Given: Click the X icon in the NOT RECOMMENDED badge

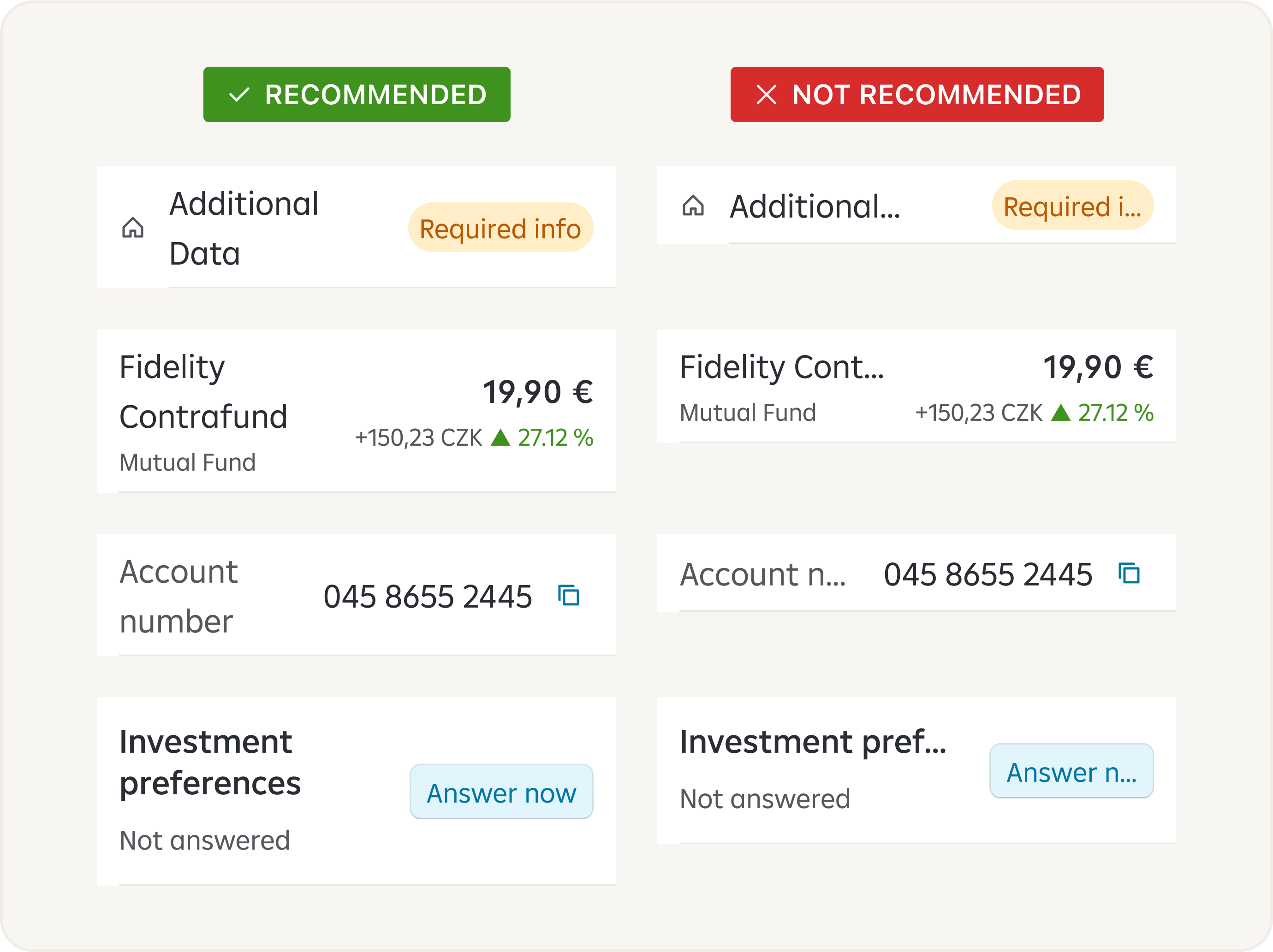Looking at the screenshot, I should click(x=766, y=95).
